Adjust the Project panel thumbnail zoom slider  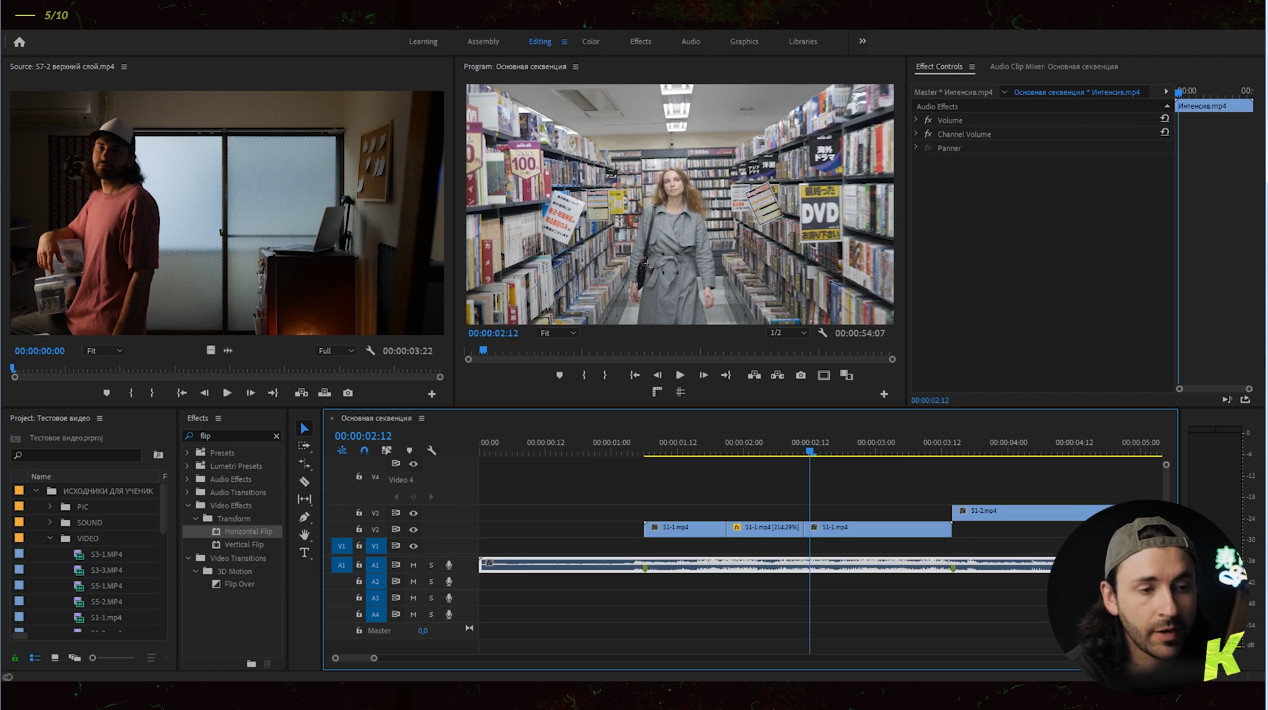93,658
